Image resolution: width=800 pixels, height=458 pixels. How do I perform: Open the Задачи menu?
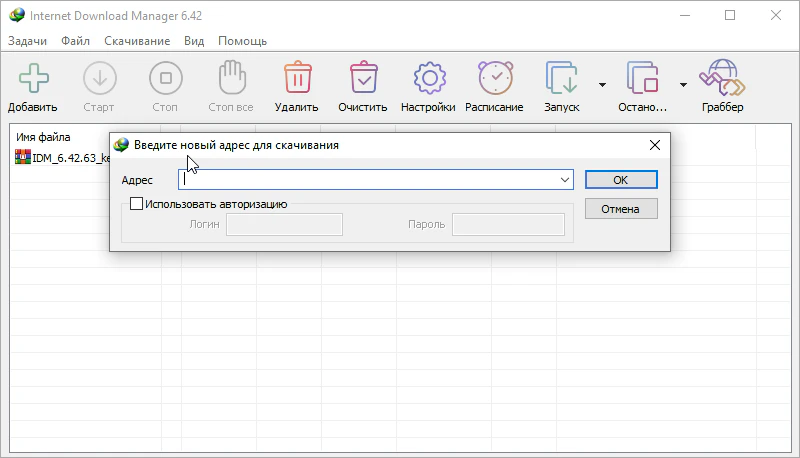pos(28,41)
